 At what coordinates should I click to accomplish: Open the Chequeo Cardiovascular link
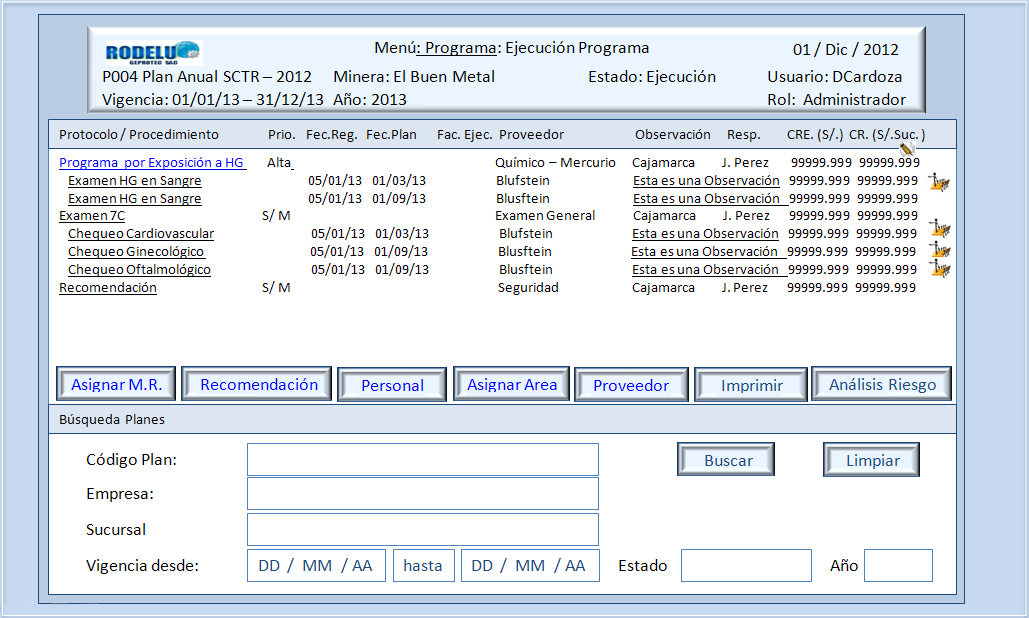click(x=141, y=234)
